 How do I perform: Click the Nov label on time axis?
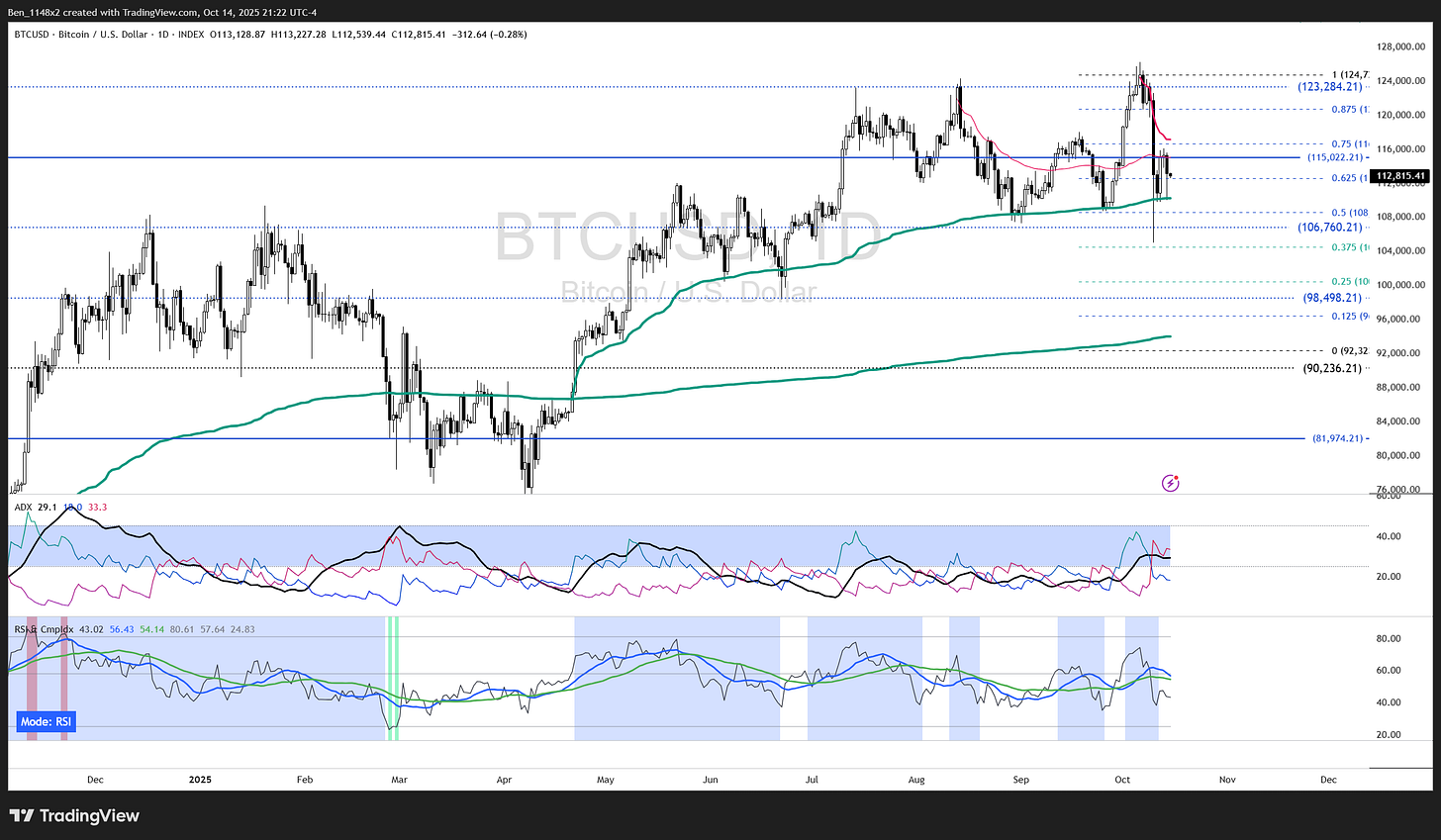pyautogui.click(x=1227, y=780)
